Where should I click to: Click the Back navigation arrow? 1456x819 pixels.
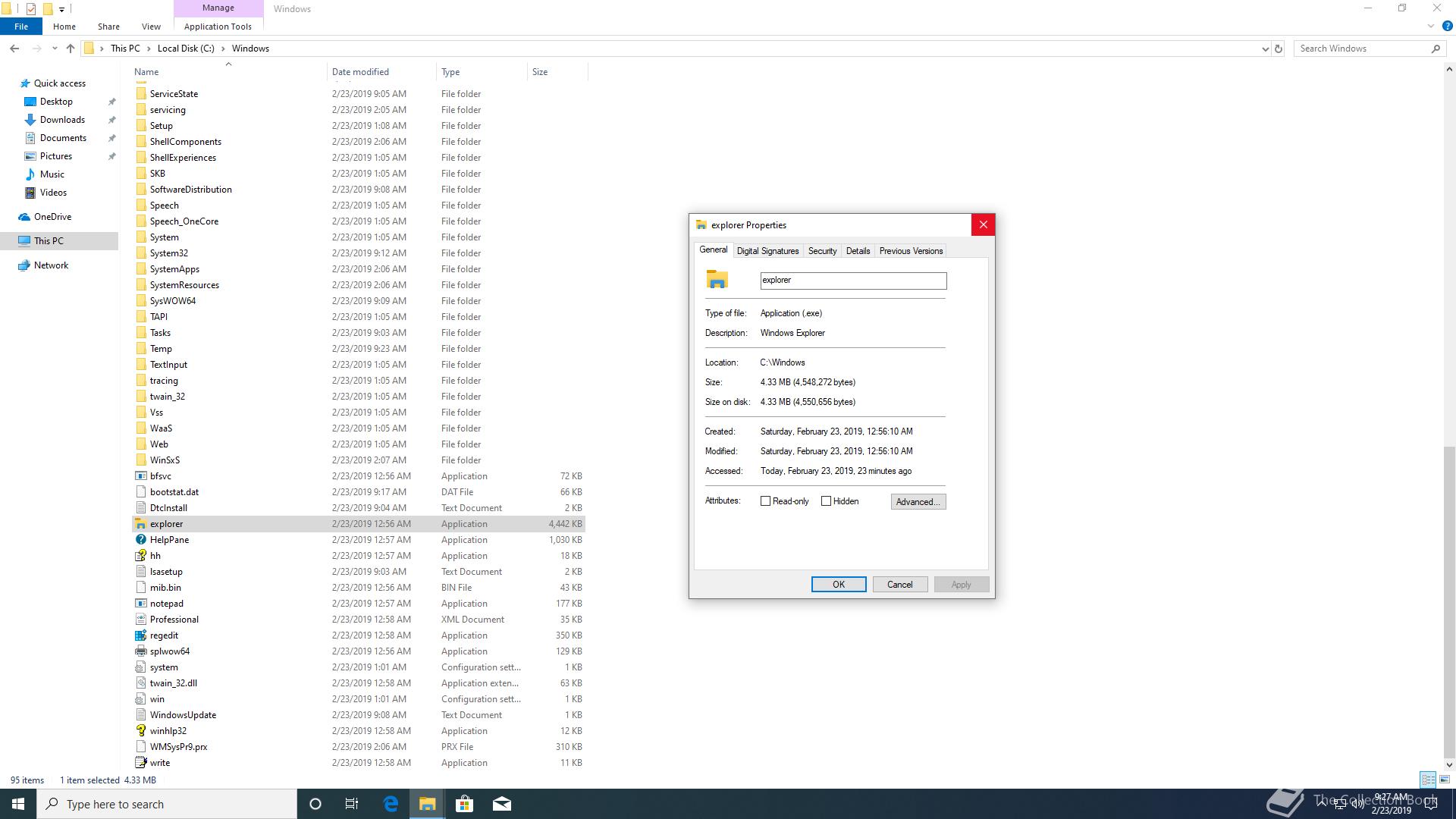[14, 49]
